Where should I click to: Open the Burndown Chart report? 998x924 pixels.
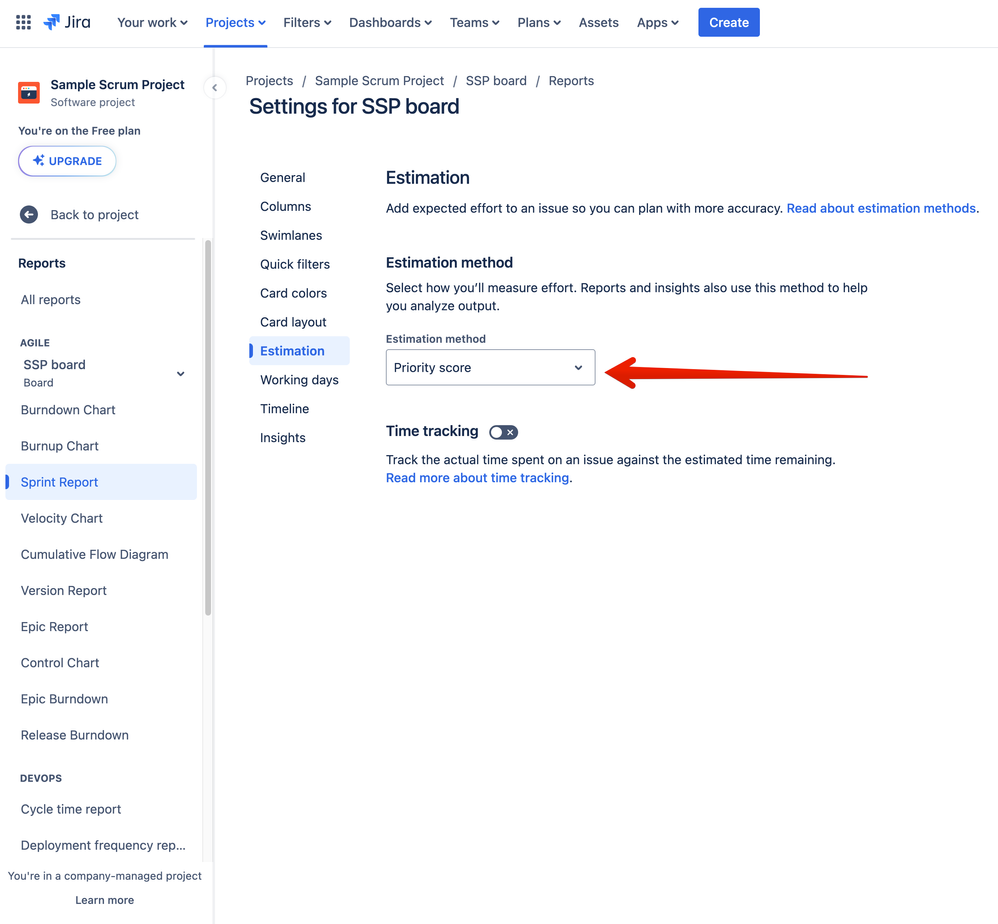pos(68,410)
